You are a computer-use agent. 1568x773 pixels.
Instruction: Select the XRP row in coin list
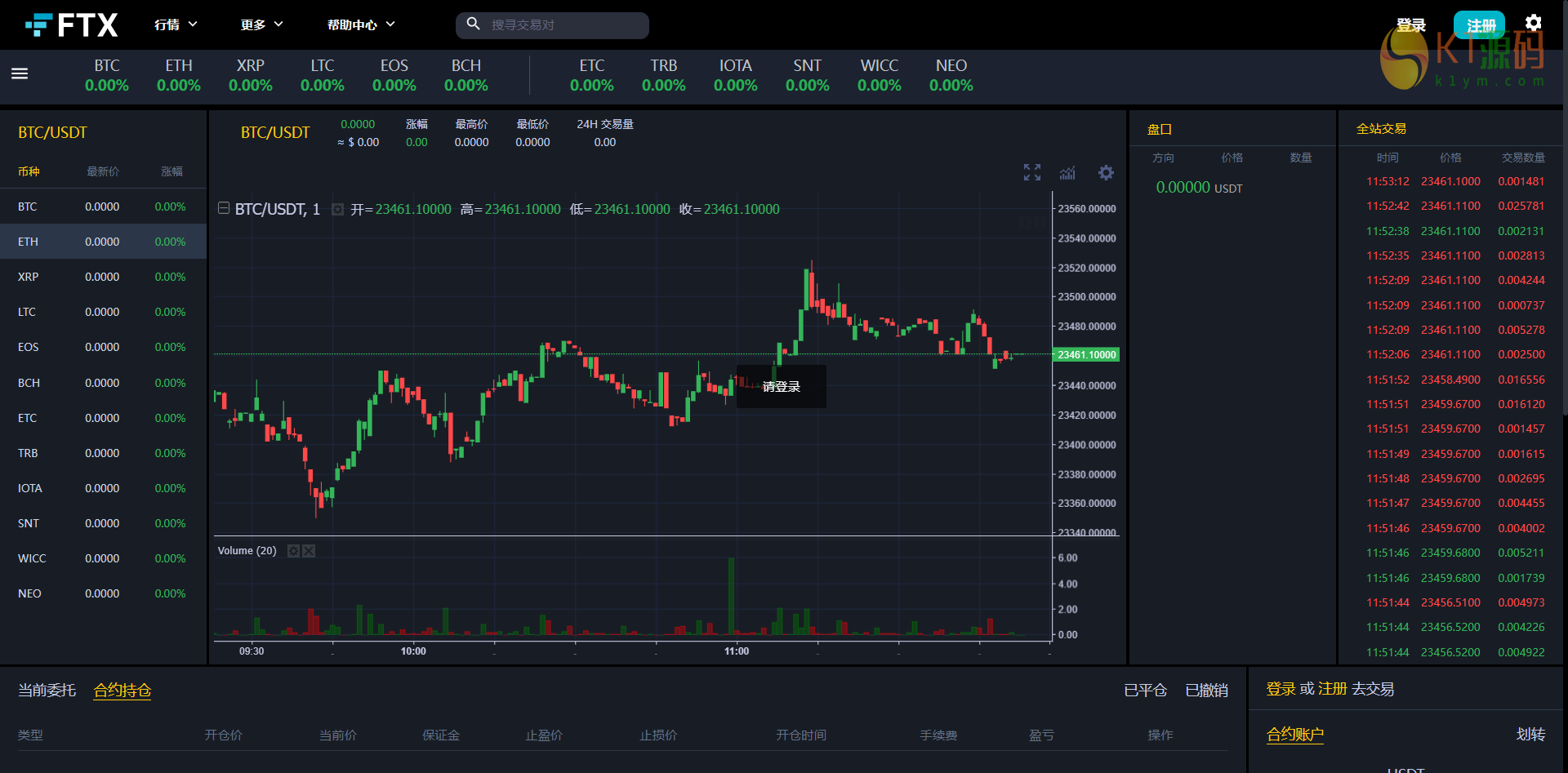103,277
